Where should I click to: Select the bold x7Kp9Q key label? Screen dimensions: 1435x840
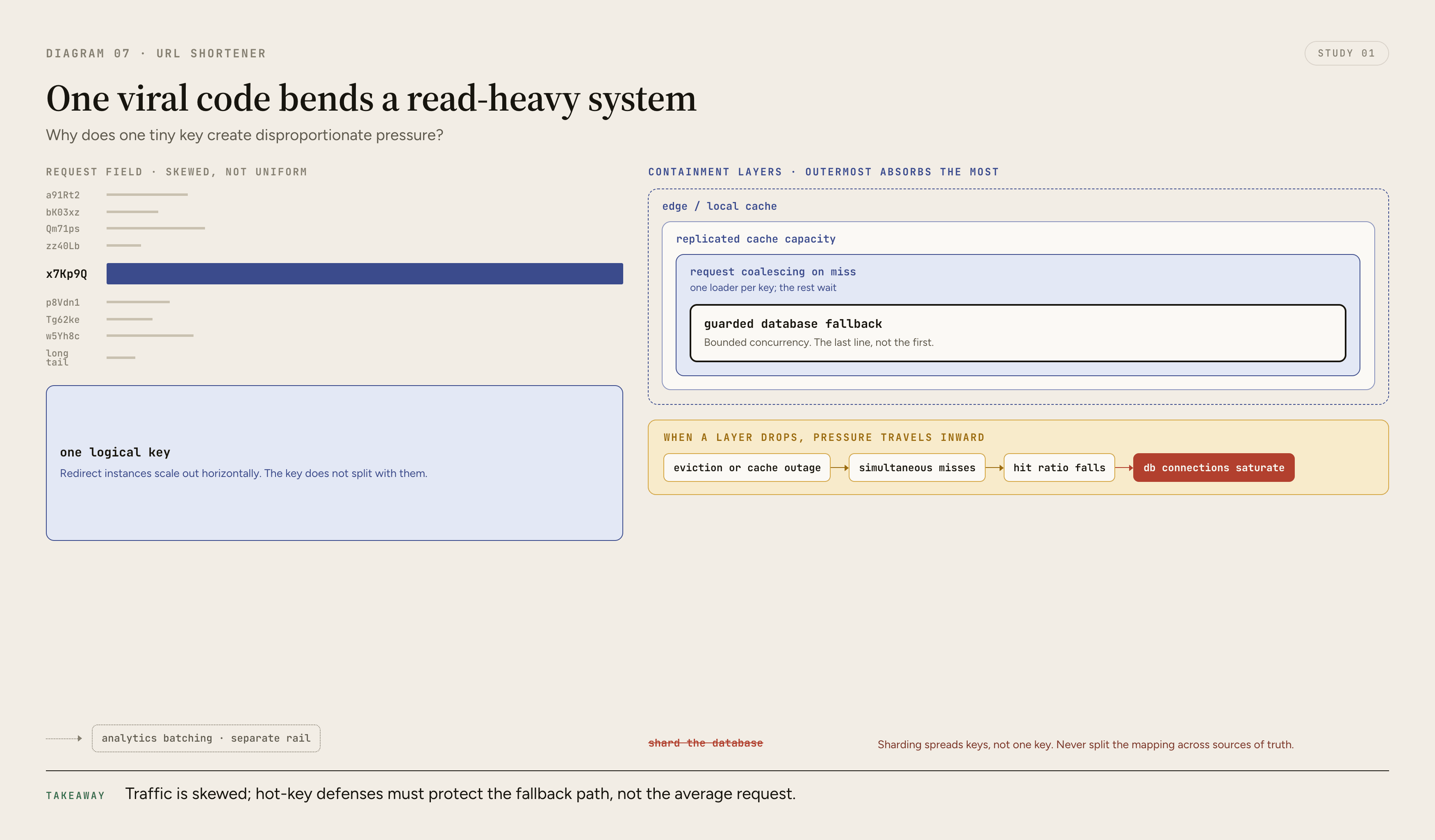coord(66,274)
